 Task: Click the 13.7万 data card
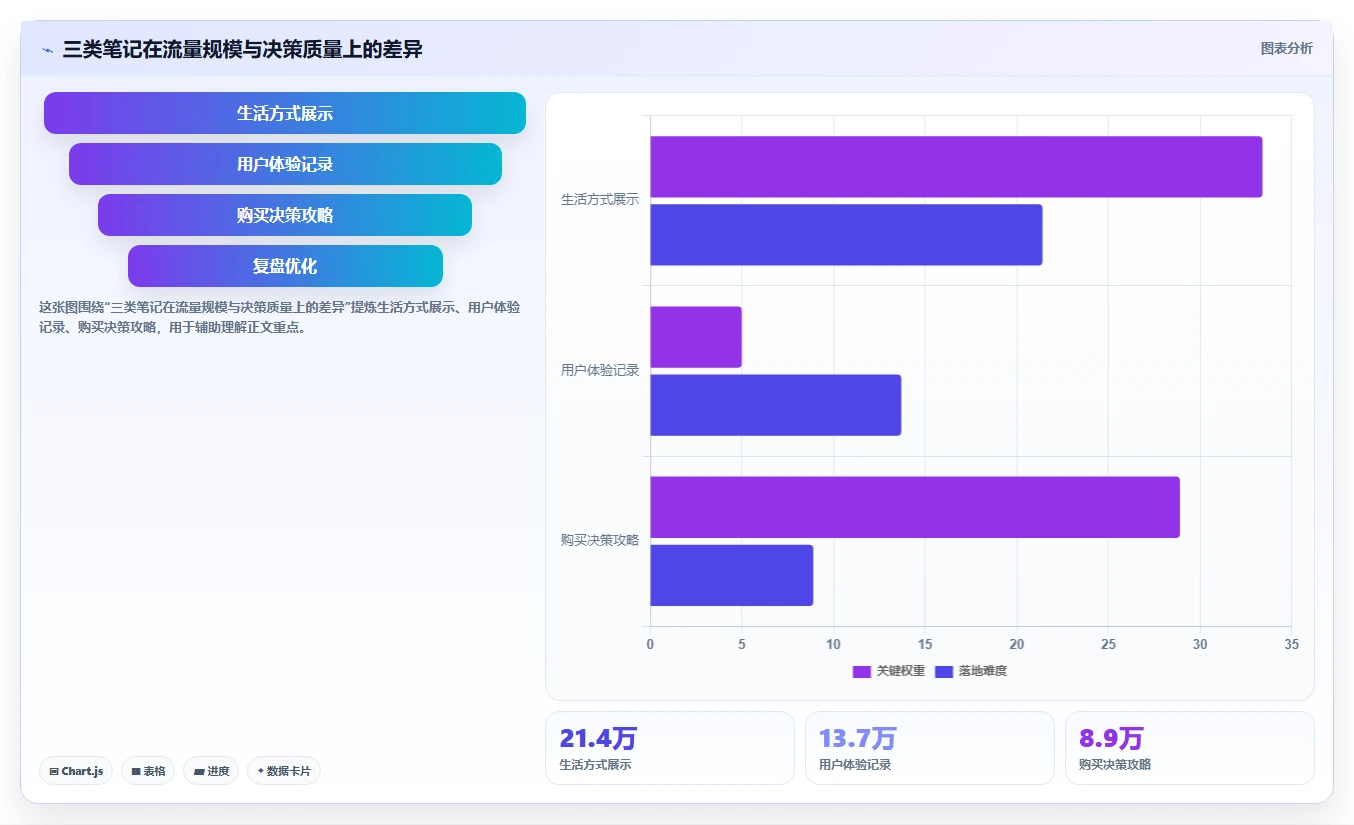[x=930, y=748]
